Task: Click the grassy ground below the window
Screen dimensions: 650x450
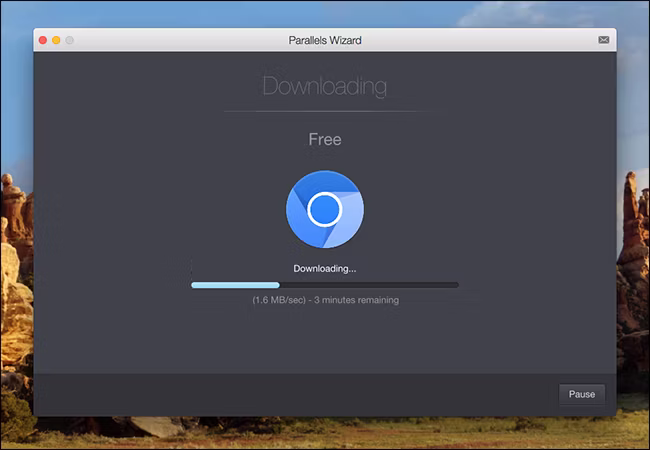Action: 325,433
